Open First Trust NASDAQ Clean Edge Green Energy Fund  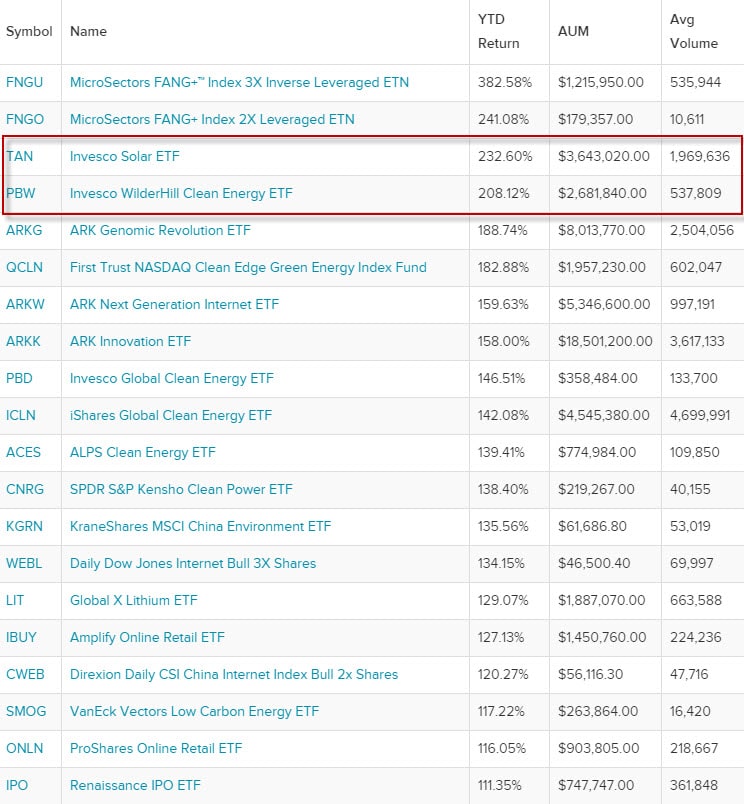(x=248, y=268)
